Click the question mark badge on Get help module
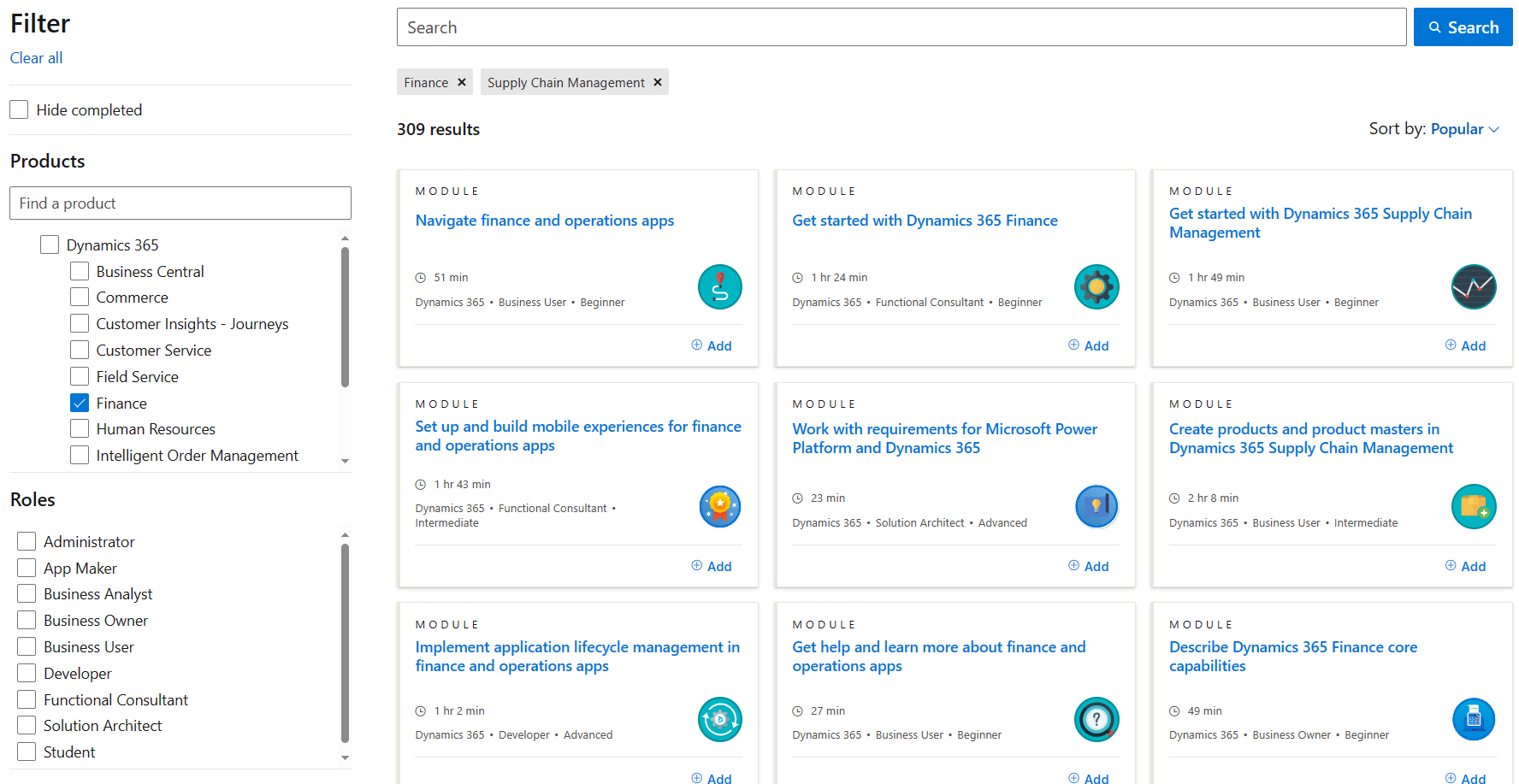Image resolution: width=1519 pixels, height=784 pixels. pyautogui.click(x=1096, y=719)
